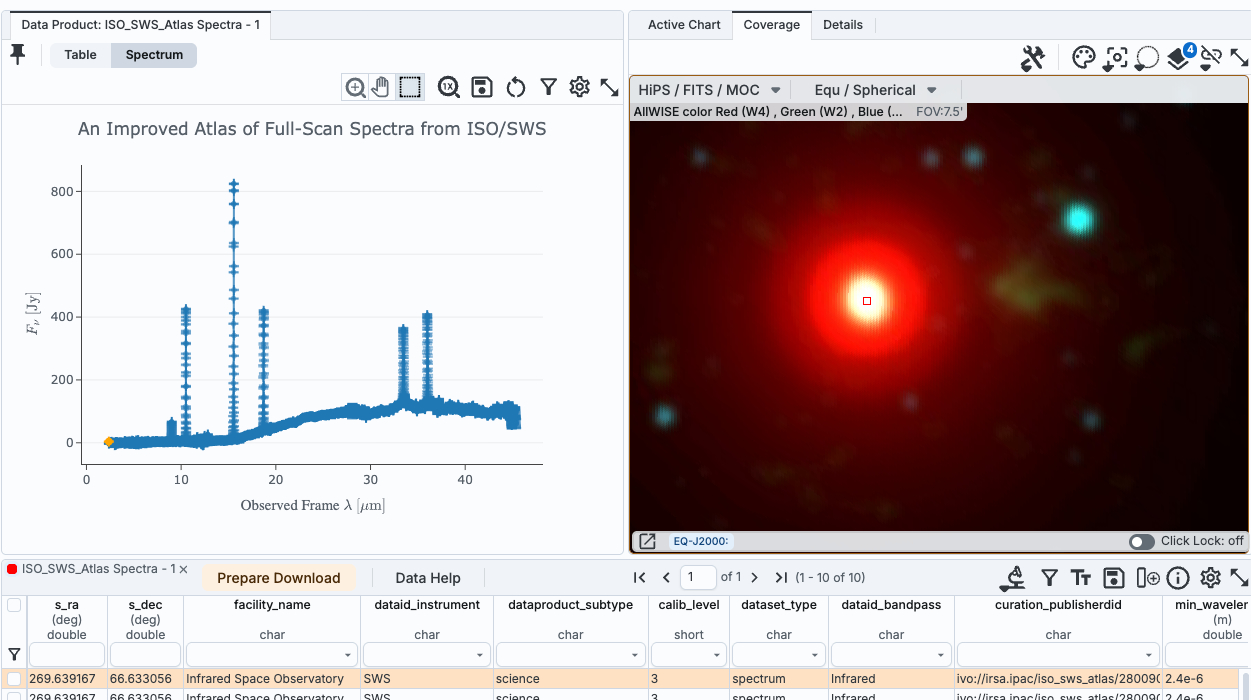This screenshot has width=1251, height=700.
Task: Expand the Equ / Spherical dropdown
Action: [x=875, y=90]
